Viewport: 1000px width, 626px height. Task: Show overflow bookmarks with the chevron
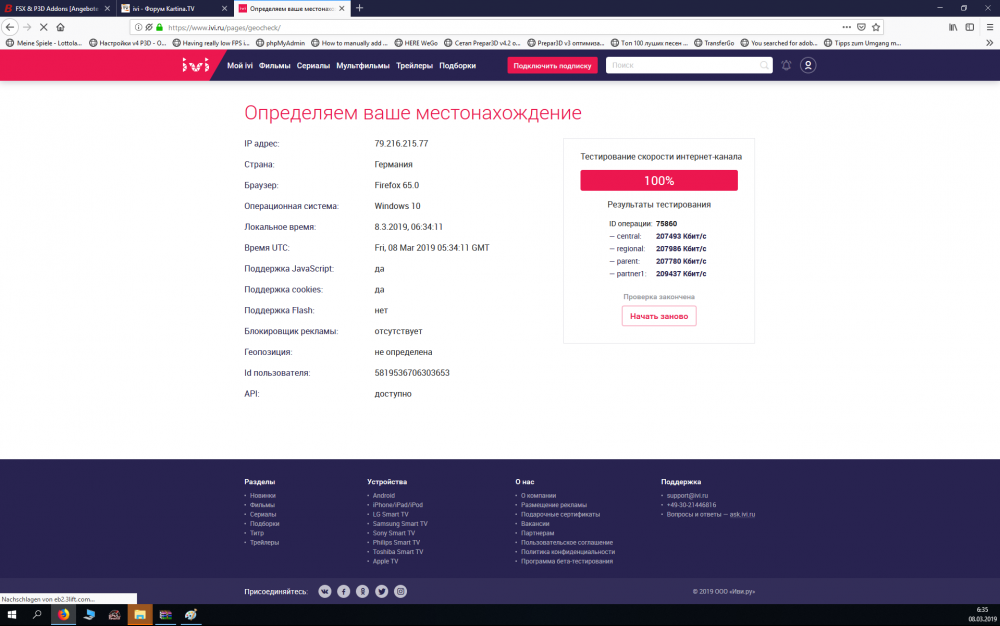point(989,43)
